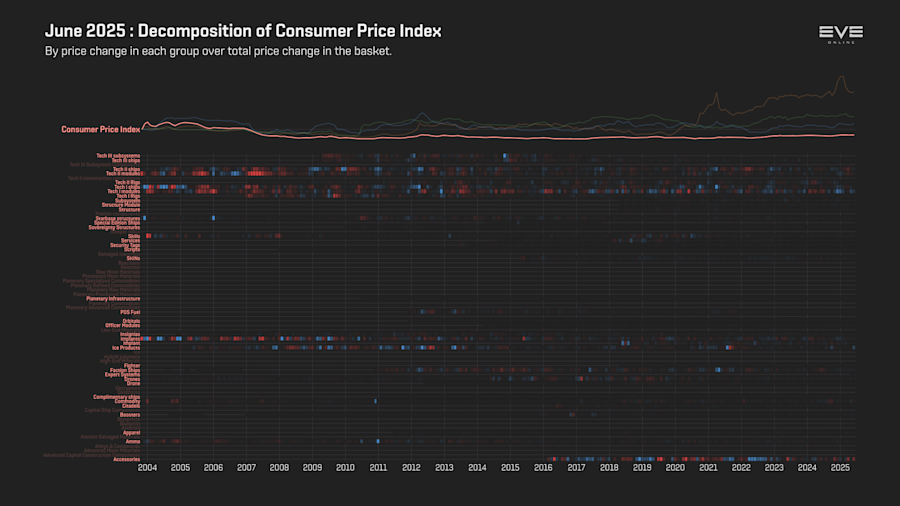Click the Complimentary ships row label
Image resolution: width=900 pixels, height=506 pixels.
(117, 397)
